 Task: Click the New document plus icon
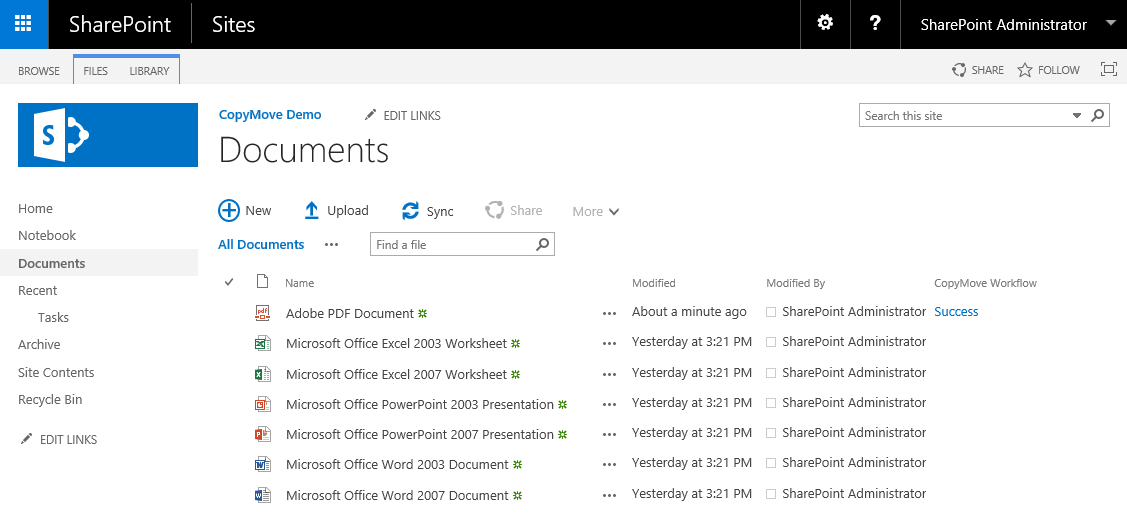tap(229, 210)
